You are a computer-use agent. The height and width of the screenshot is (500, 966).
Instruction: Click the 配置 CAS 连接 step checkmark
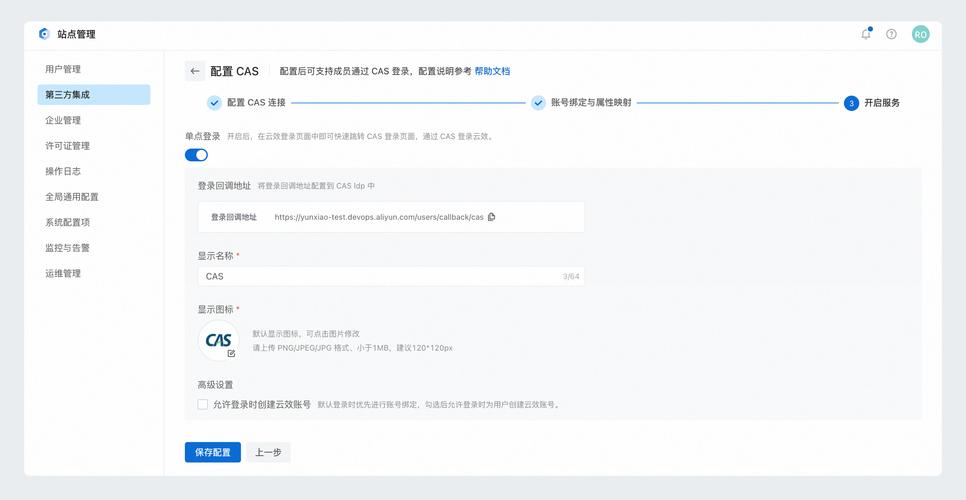[x=214, y=103]
